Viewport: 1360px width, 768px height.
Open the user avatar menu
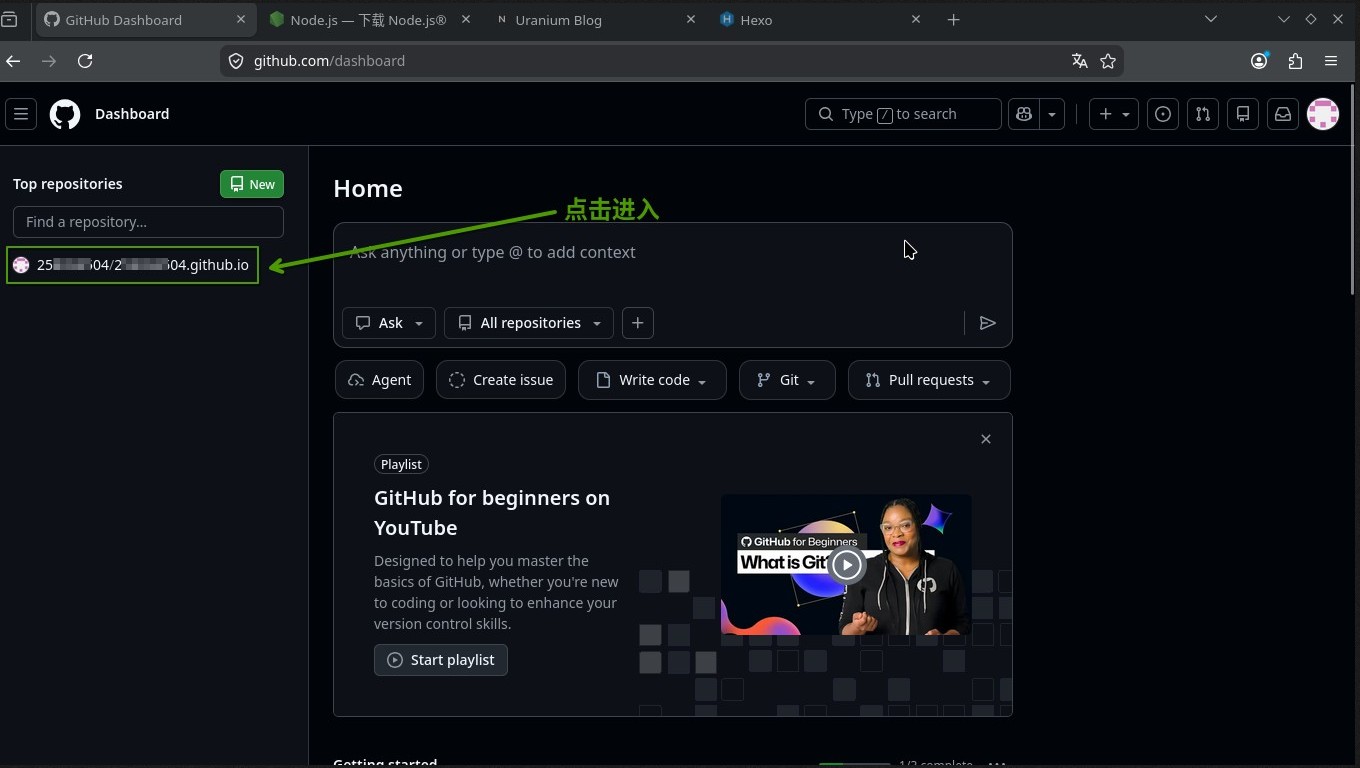point(1323,114)
